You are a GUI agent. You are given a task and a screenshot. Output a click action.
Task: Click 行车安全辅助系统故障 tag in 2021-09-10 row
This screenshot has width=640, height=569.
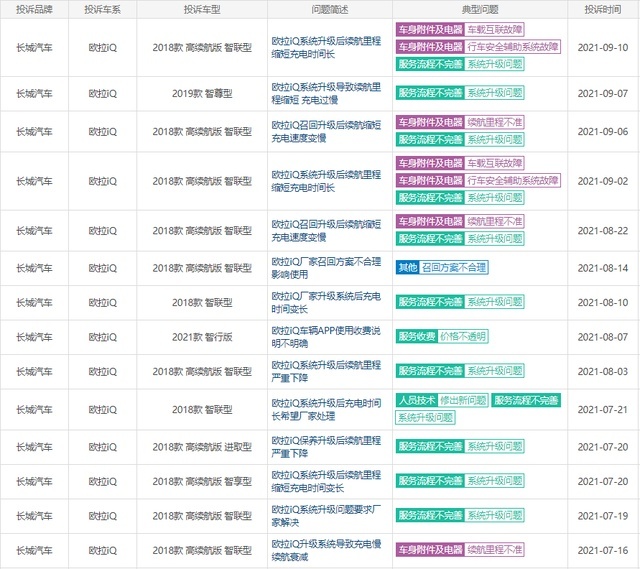513,47
